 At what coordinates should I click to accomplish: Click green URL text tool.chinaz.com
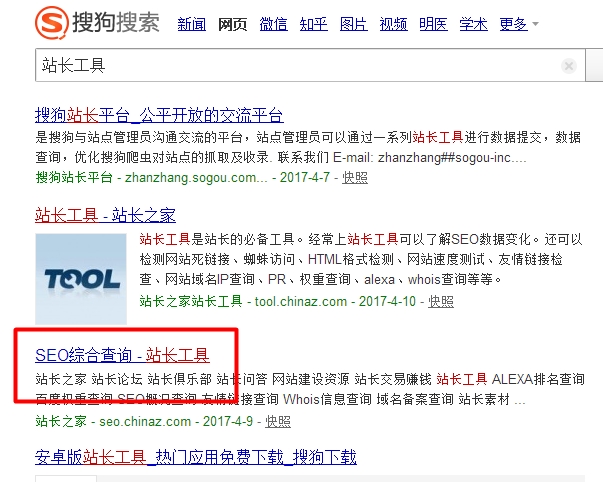click(301, 301)
